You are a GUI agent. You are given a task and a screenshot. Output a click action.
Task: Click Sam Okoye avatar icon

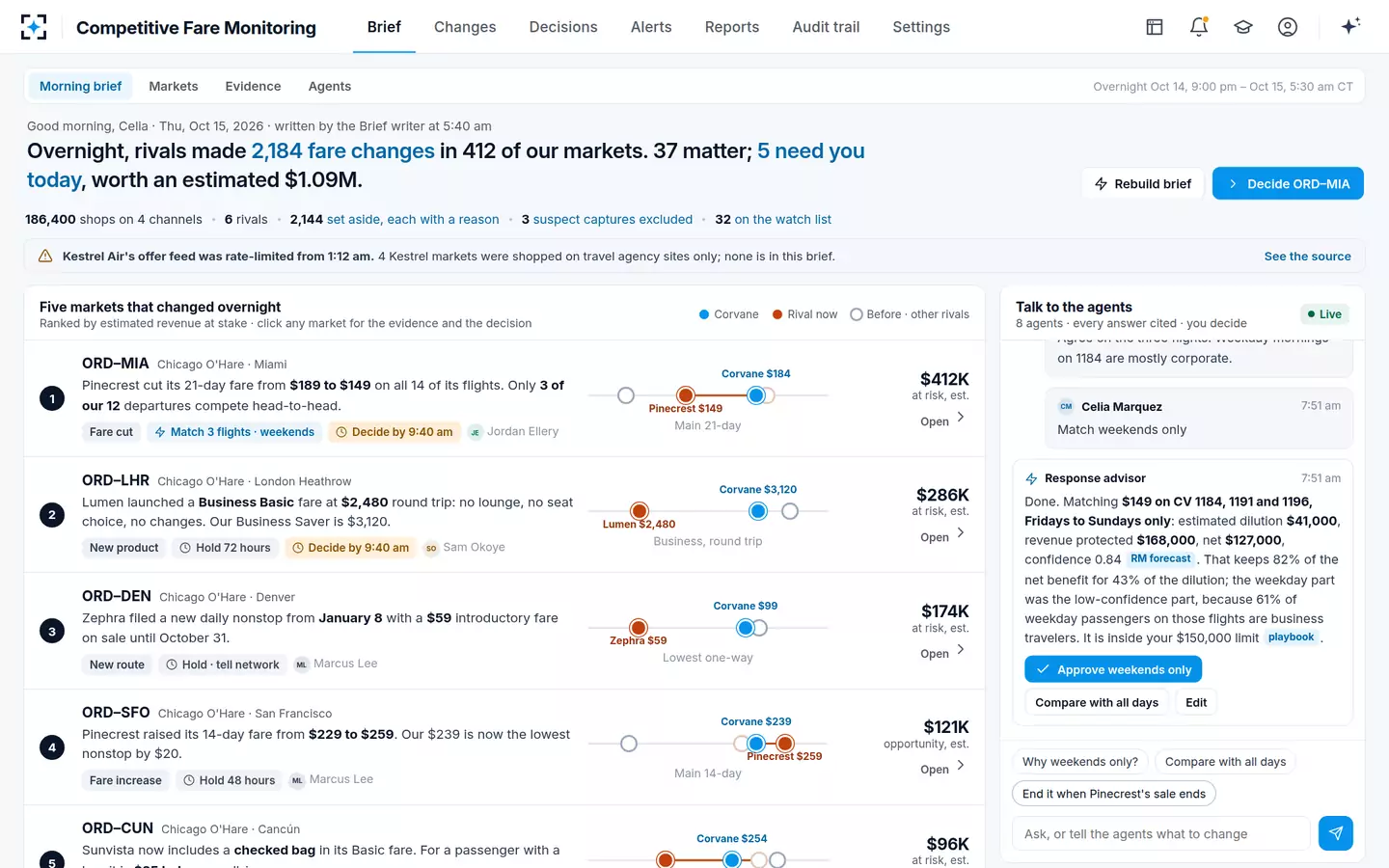(x=431, y=548)
